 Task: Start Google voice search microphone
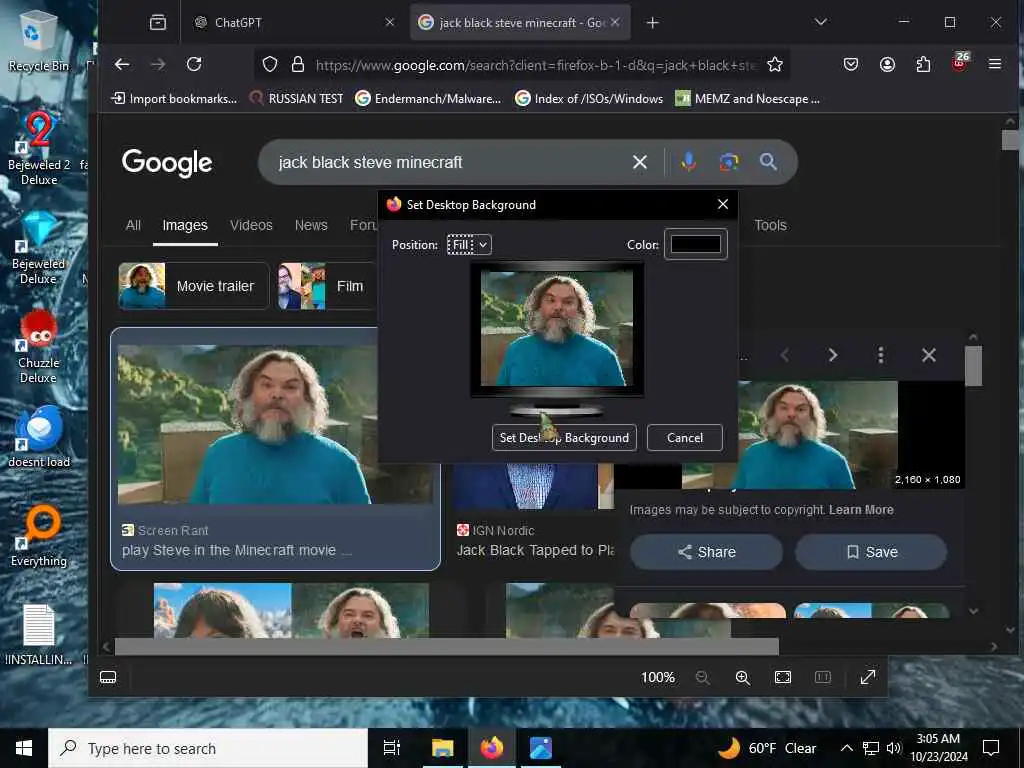coord(688,162)
